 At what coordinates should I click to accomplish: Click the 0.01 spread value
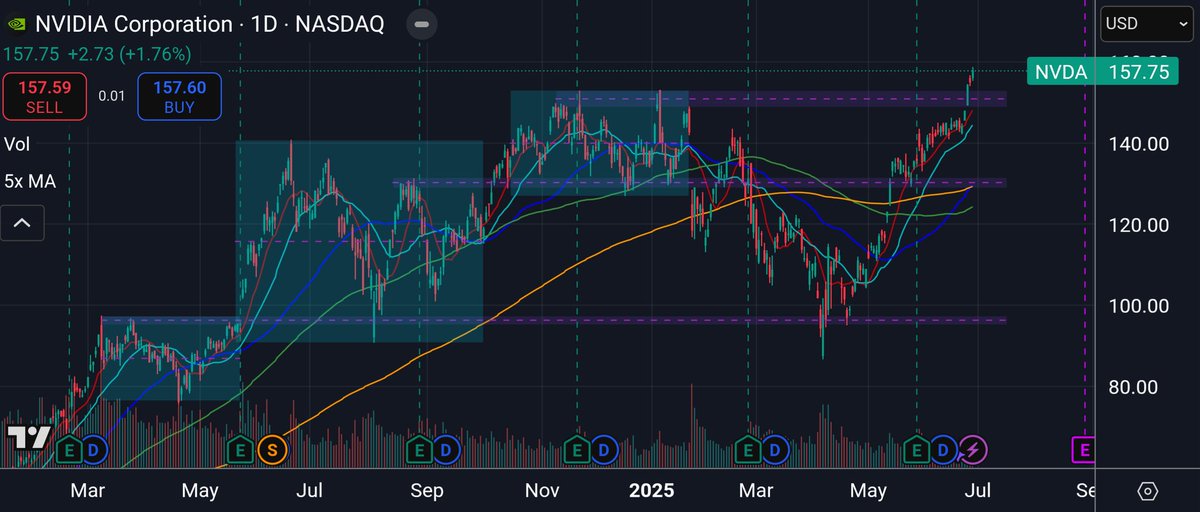111,96
